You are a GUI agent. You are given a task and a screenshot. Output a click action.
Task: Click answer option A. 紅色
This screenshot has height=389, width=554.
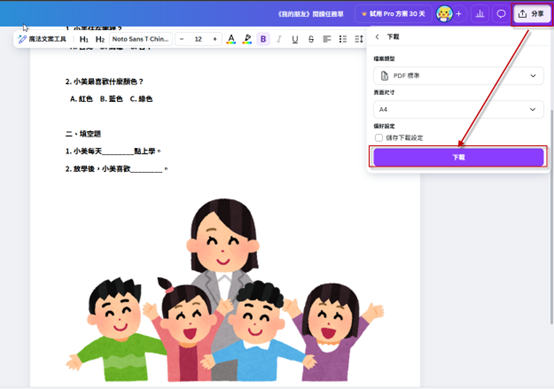coord(81,99)
